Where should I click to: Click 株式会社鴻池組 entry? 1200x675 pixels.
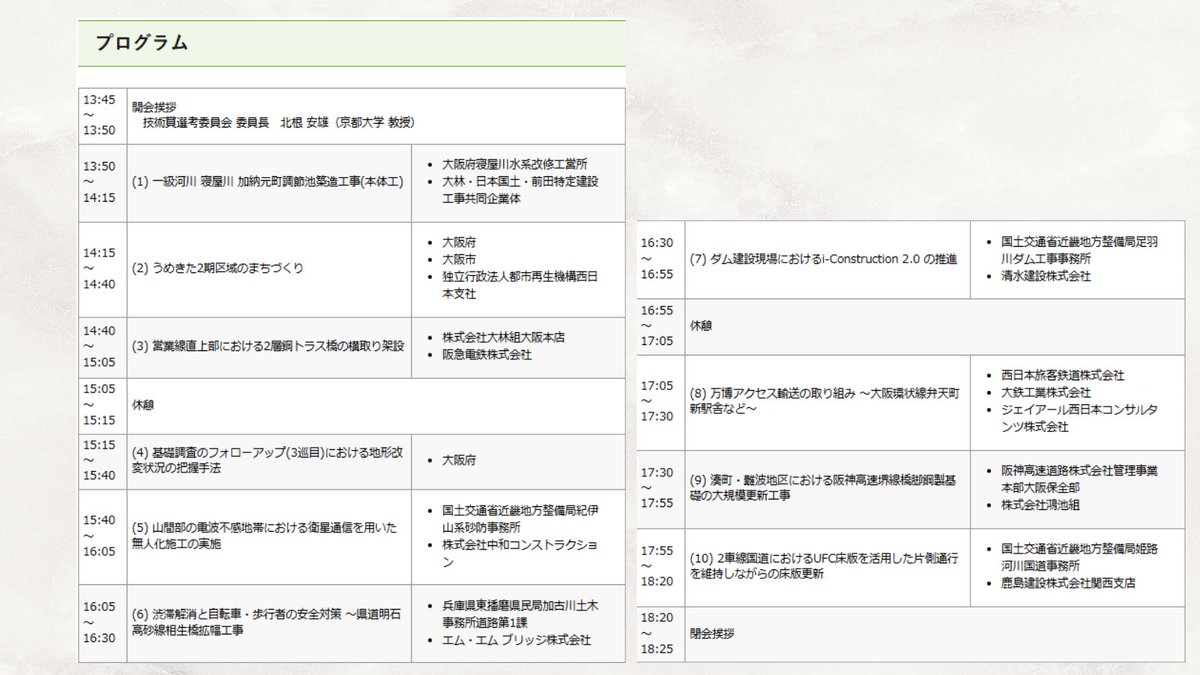(1040, 505)
